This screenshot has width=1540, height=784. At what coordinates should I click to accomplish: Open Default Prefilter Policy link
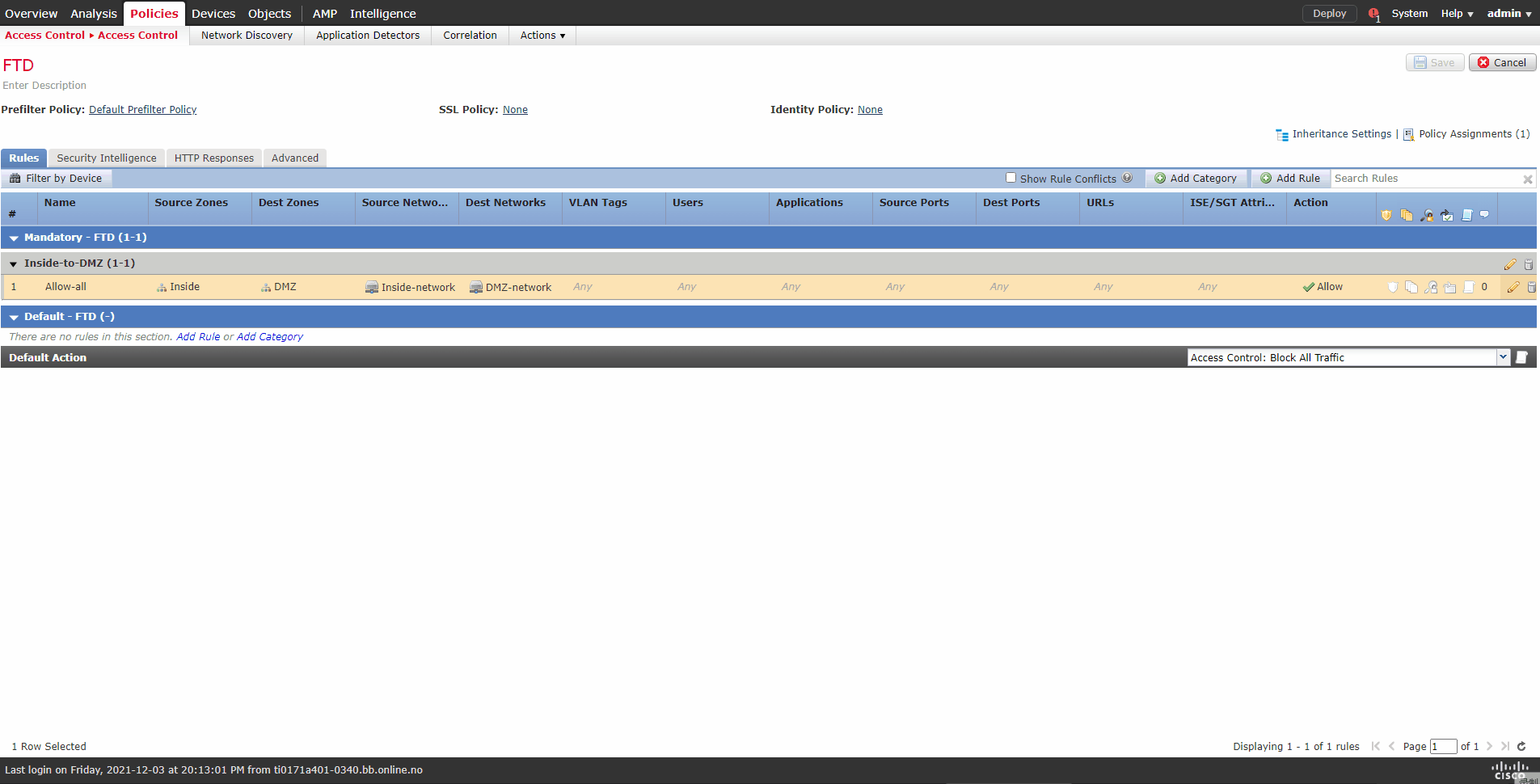coord(142,110)
